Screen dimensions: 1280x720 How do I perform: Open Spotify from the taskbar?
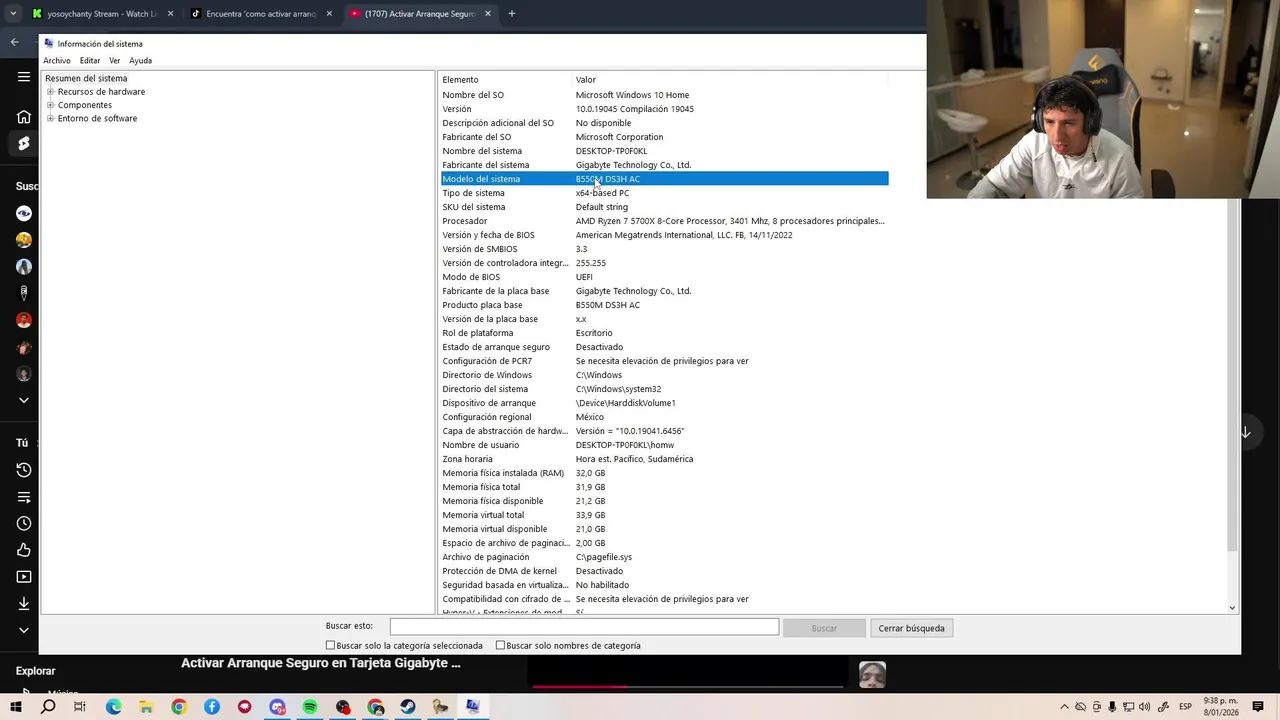310,707
